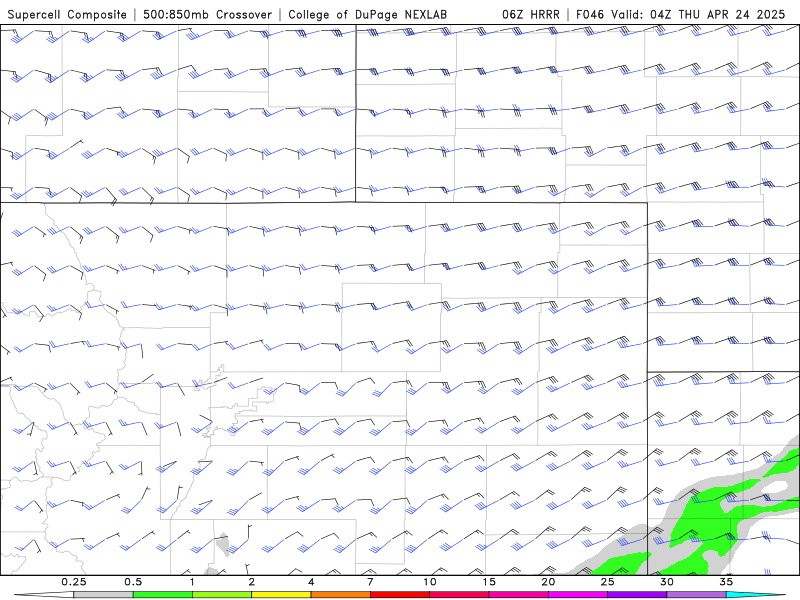Click the 'F046 Valid: 04Z THU APR 24 2025' text
Viewport: 800px width, 600px height.
pyautogui.click(x=680, y=14)
